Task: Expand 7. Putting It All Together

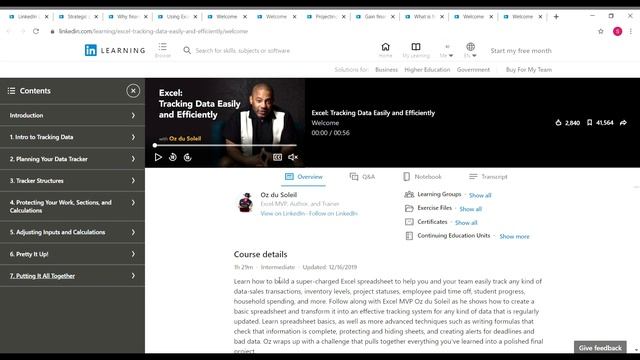Action: [x=72, y=276]
